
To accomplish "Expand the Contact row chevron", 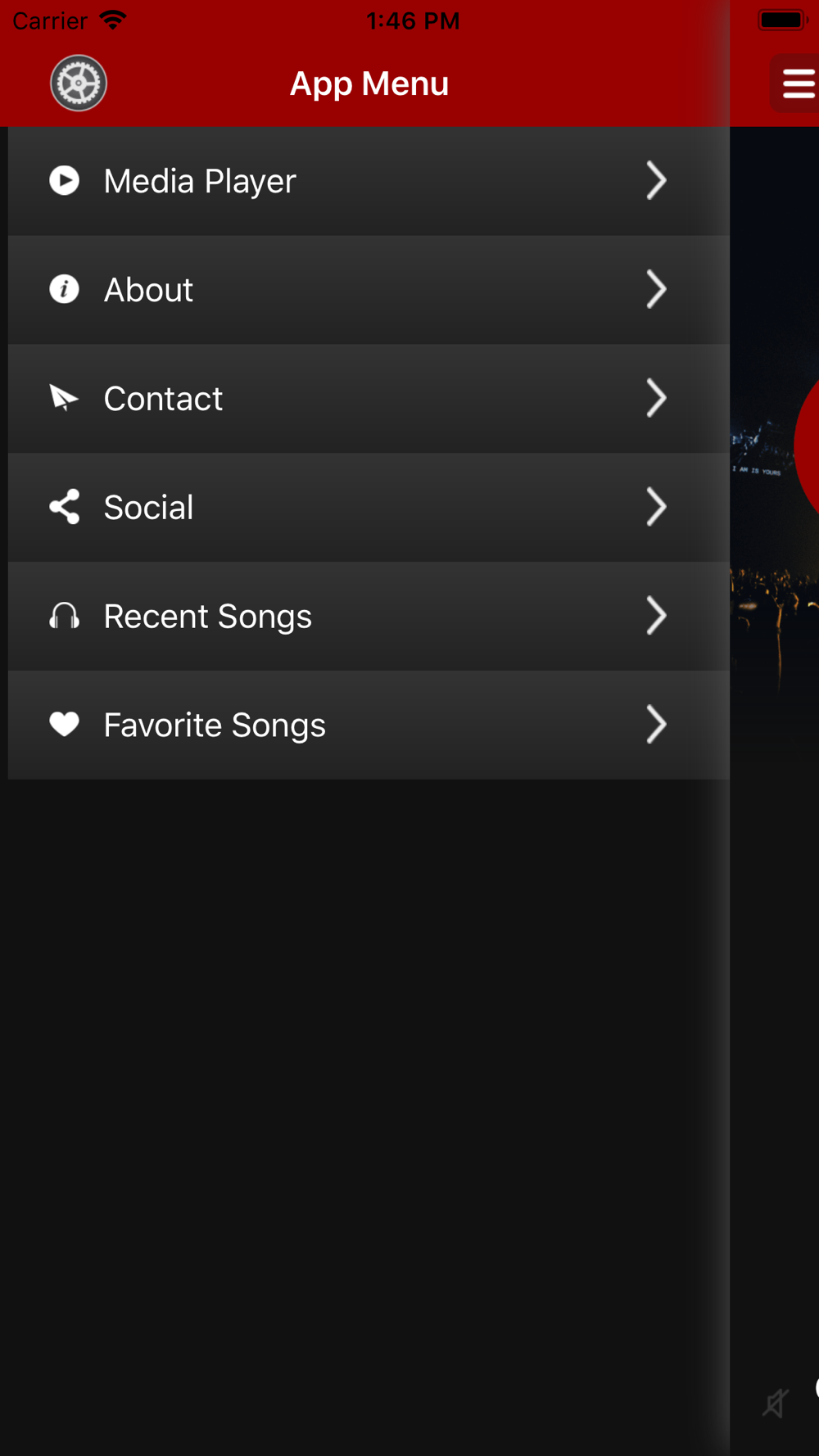I will pyautogui.click(x=656, y=398).
